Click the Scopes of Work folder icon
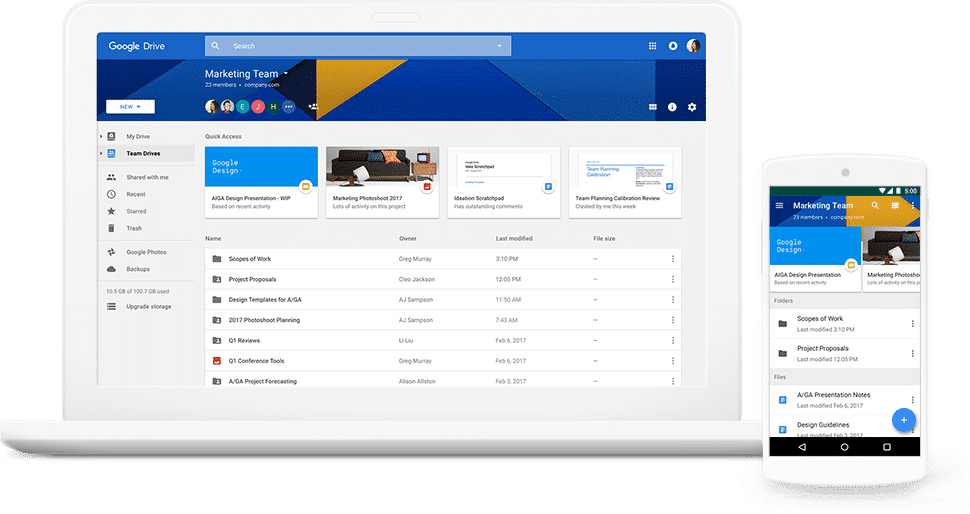This screenshot has width=970, height=514. click(x=217, y=259)
